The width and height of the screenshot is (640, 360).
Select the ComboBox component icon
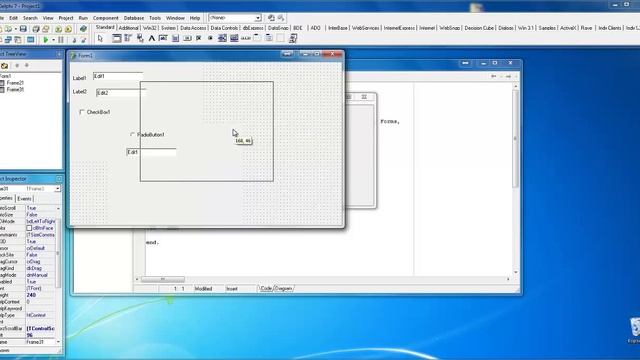(x=234, y=38)
